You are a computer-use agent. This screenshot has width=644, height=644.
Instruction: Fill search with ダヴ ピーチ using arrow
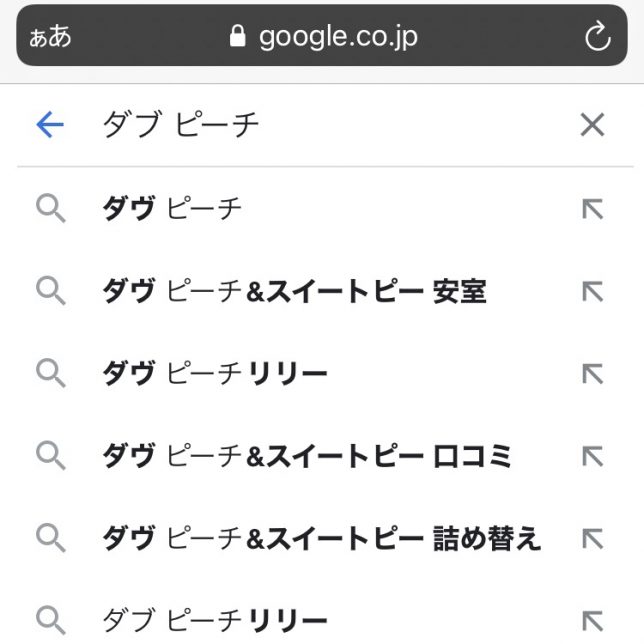pos(592,209)
